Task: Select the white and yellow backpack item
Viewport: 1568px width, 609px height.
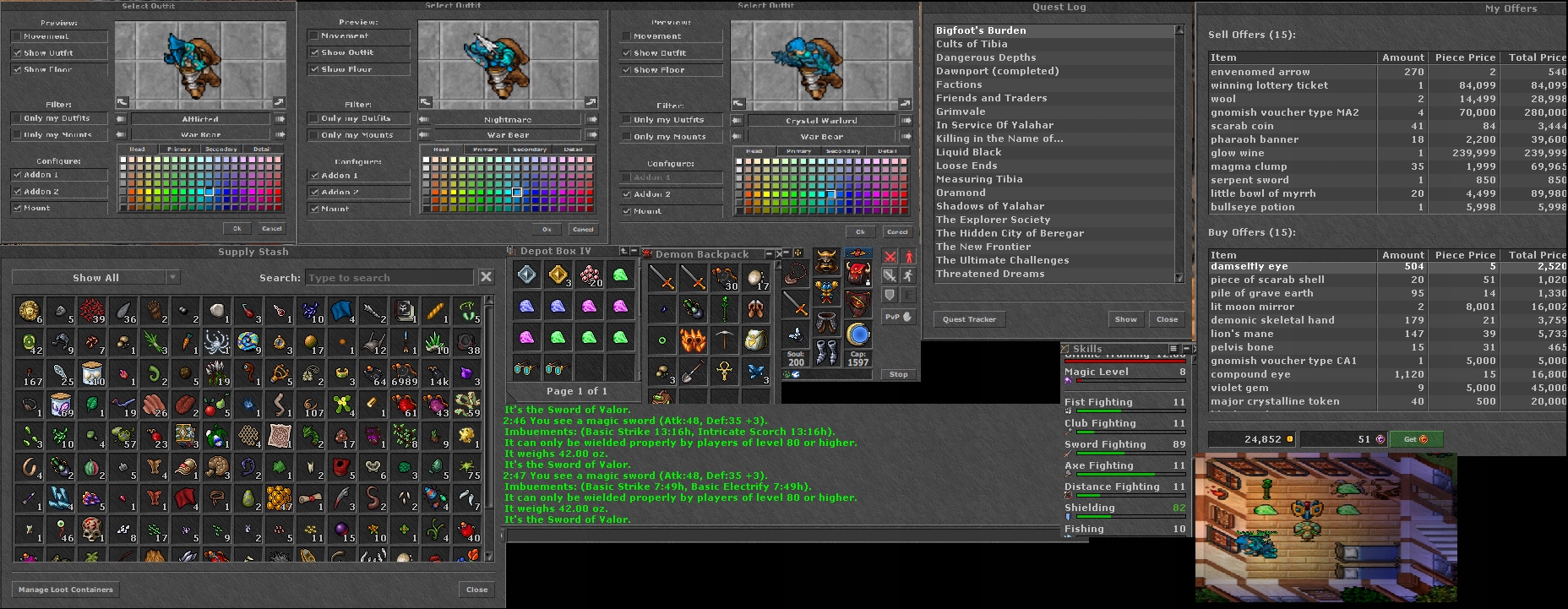Action: (x=755, y=340)
